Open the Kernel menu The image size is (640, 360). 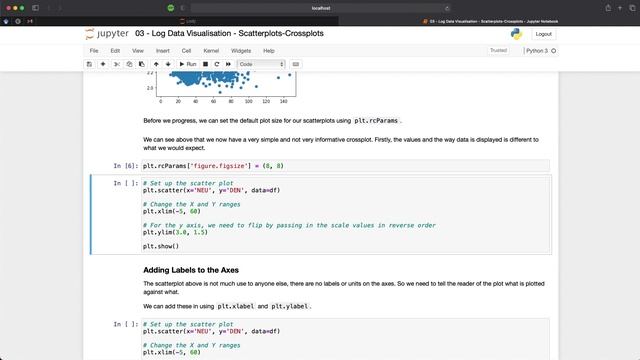coord(211,51)
